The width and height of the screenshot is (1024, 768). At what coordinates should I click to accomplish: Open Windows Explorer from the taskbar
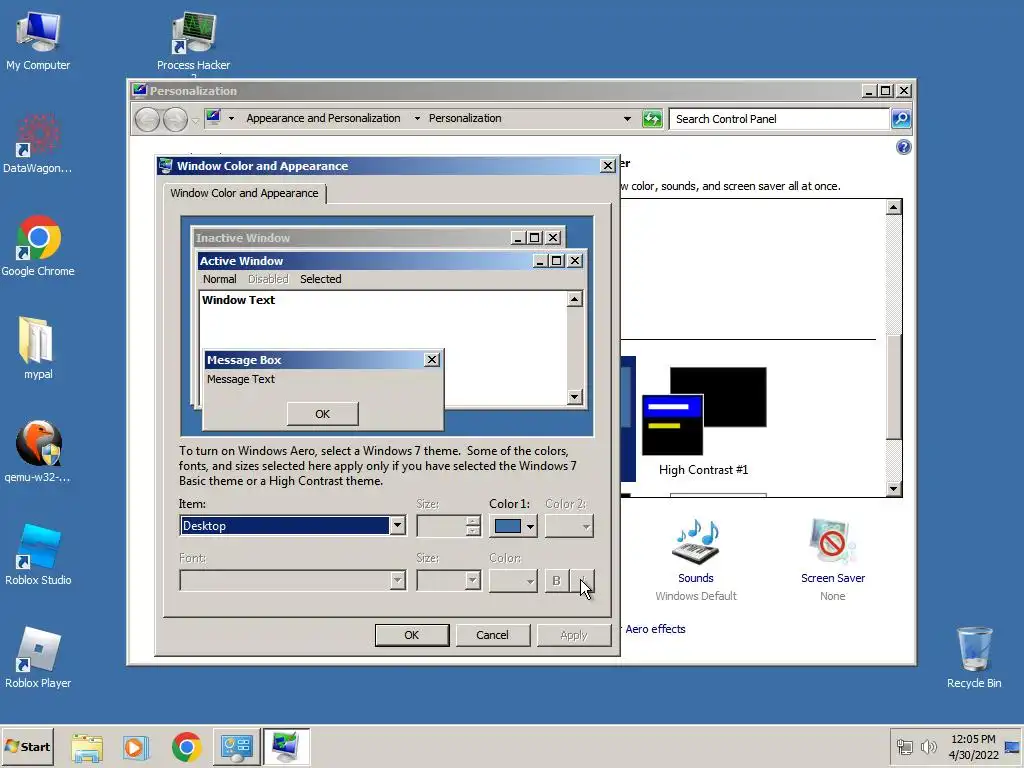[x=87, y=747]
